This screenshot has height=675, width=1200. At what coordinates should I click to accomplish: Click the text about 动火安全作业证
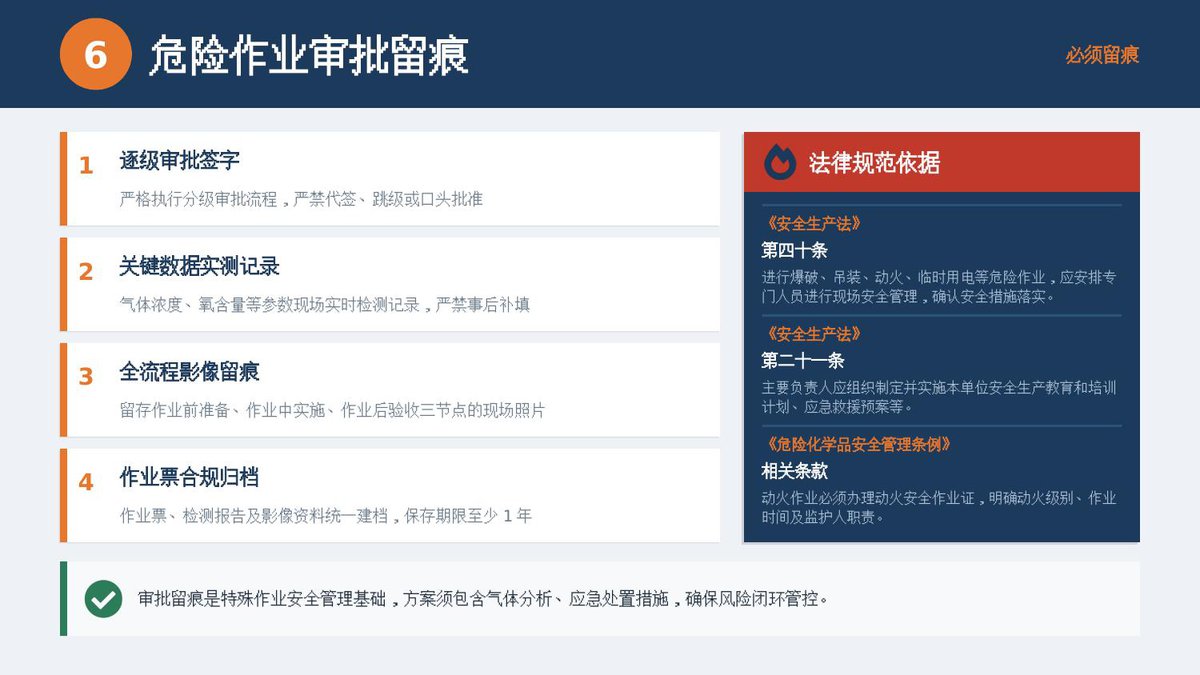tap(940, 507)
